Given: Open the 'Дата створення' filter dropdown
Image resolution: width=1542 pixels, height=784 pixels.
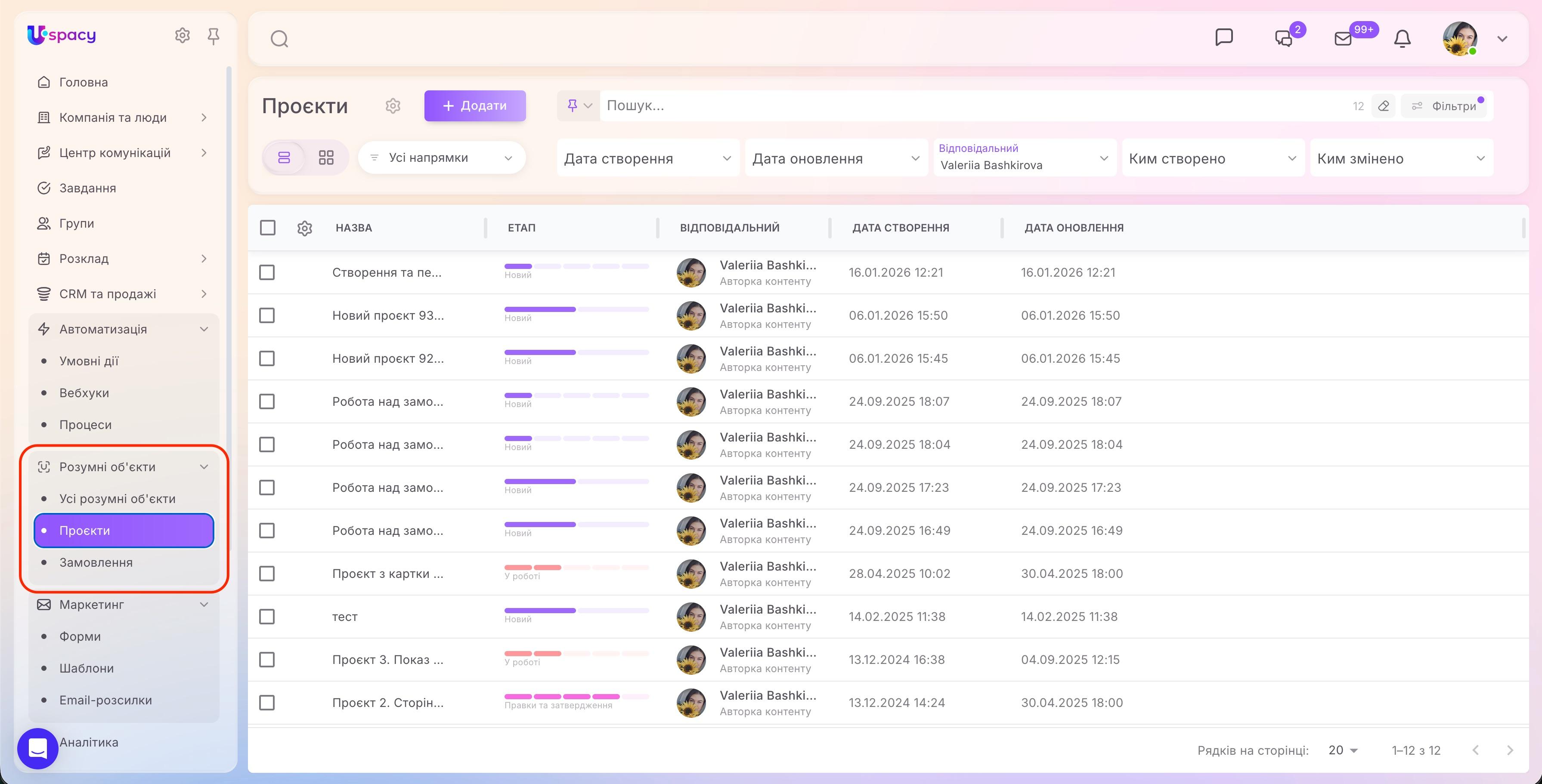Looking at the screenshot, I should [x=648, y=158].
